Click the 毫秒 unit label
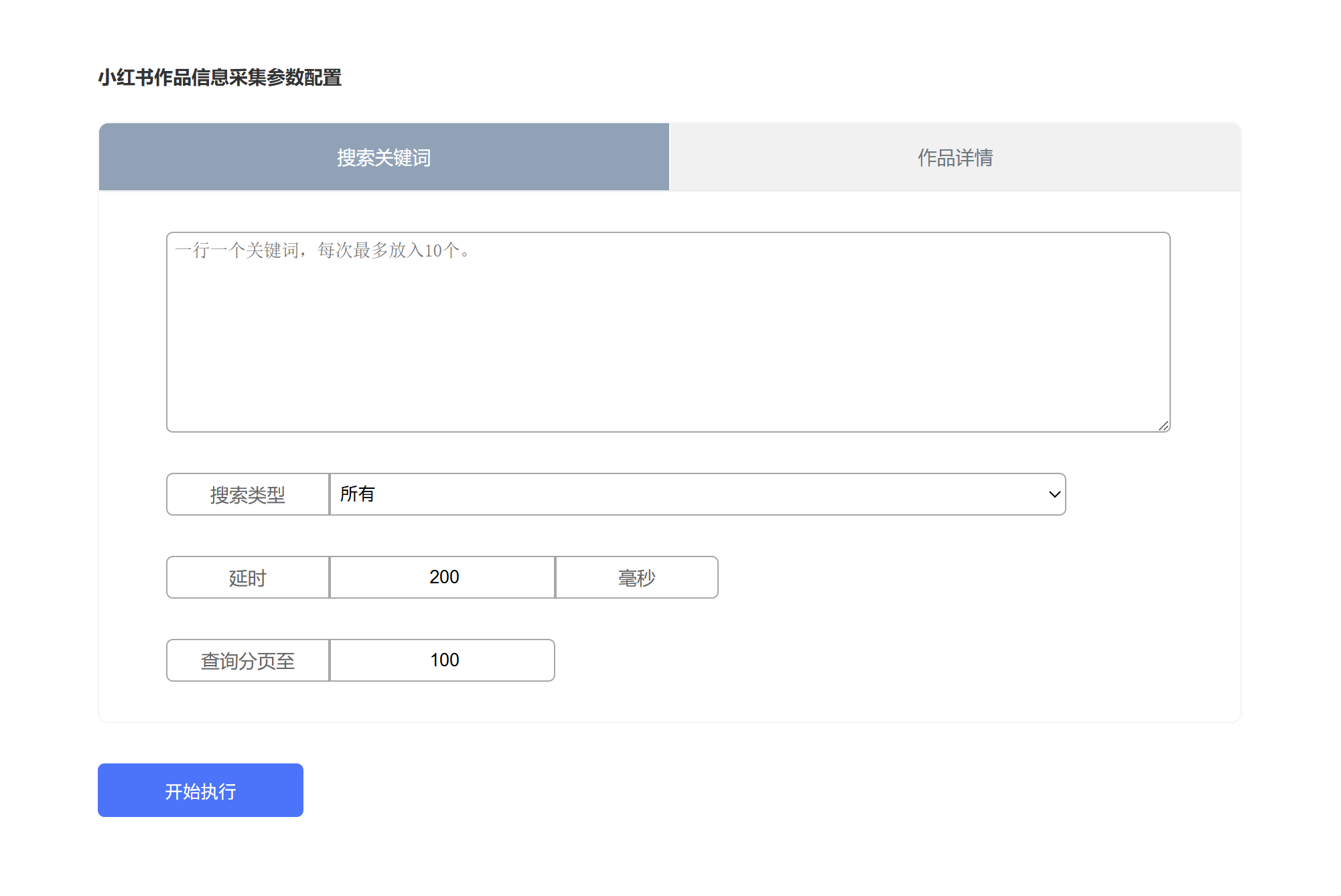The width and height of the screenshot is (1341, 896). click(636, 577)
